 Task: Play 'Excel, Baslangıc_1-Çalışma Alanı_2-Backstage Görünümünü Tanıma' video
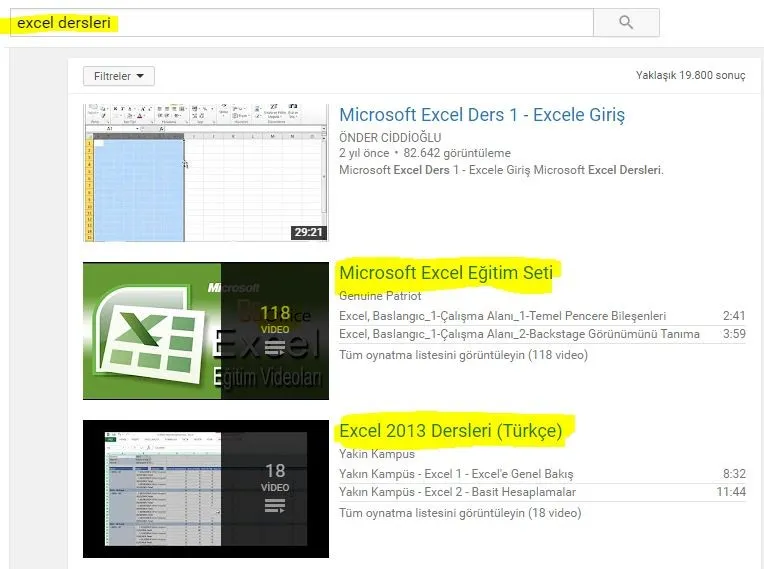pyautogui.click(x=519, y=334)
